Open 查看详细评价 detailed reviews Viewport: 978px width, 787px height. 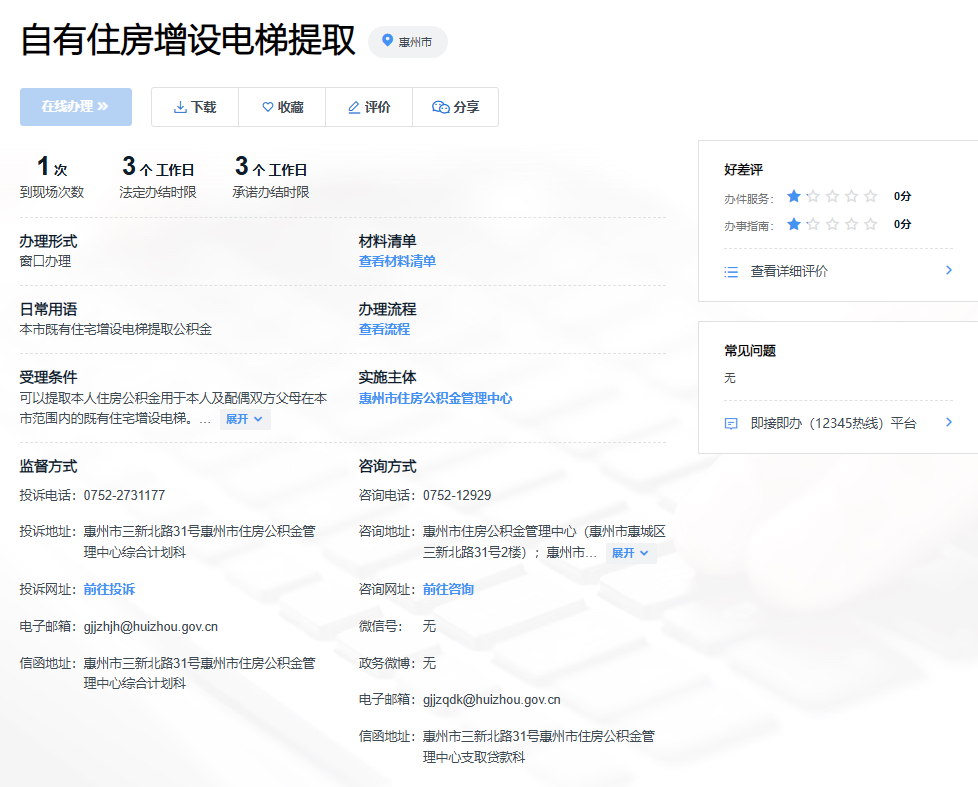(x=789, y=271)
